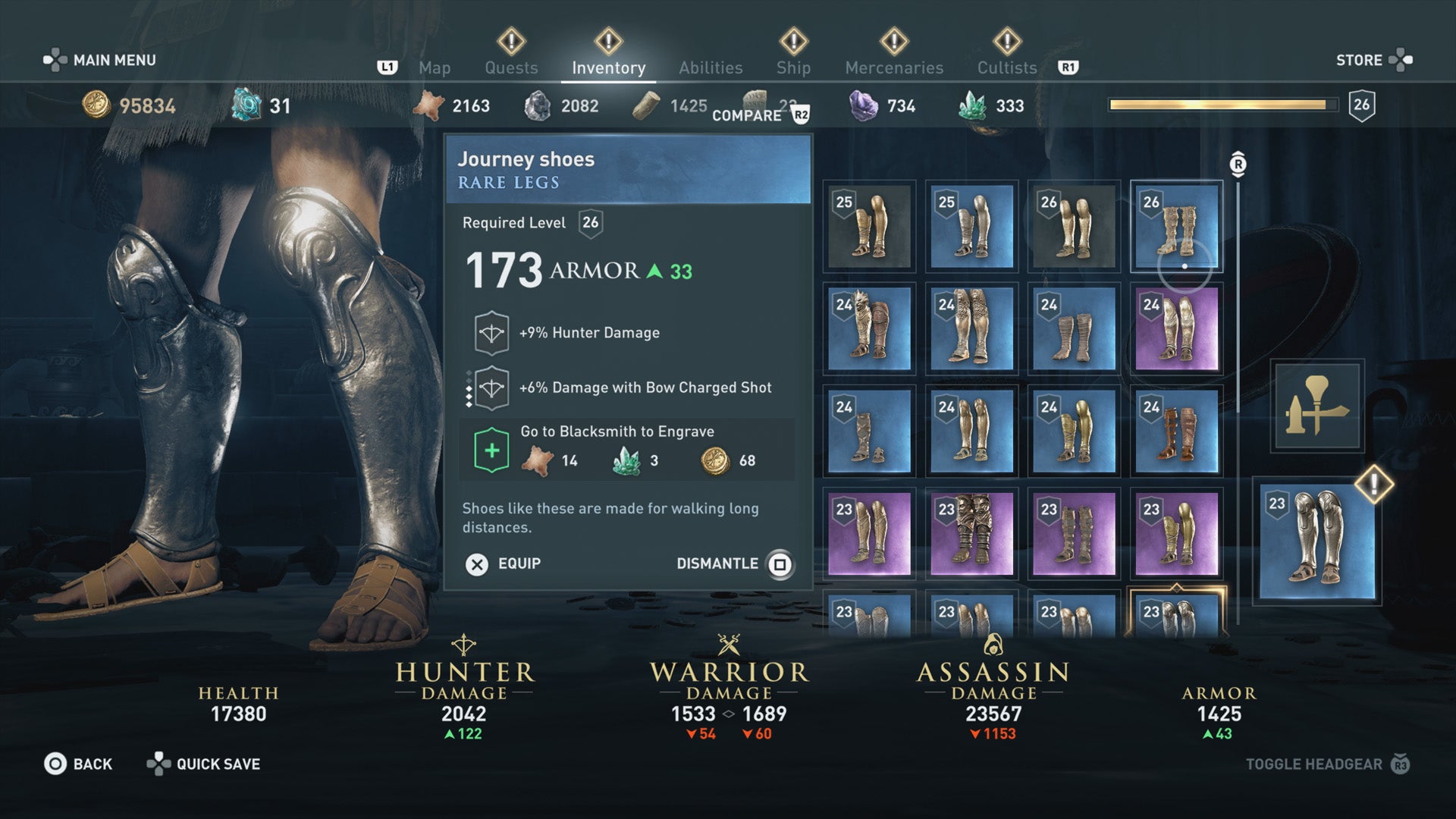Switch to the Abilities tab
Screen dimensions: 1456x819
click(711, 67)
